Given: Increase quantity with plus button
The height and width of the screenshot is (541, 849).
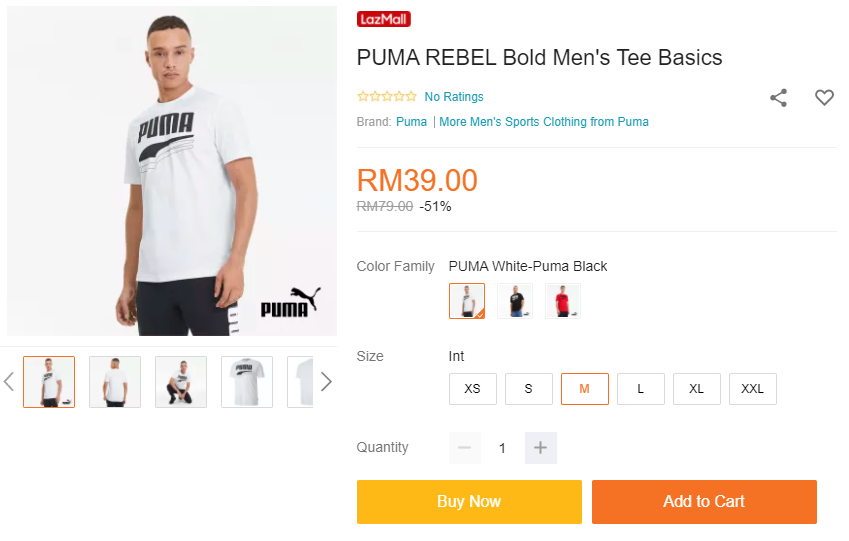Looking at the screenshot, I should pos(540,448).
